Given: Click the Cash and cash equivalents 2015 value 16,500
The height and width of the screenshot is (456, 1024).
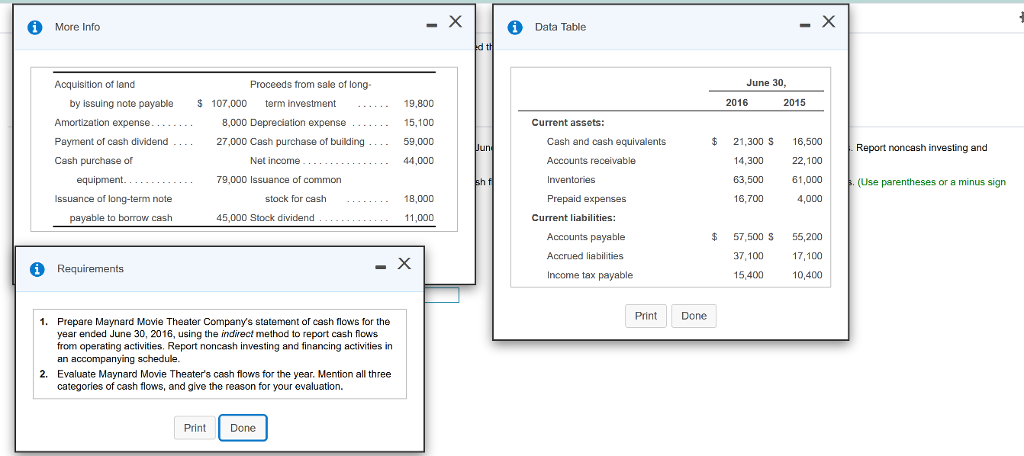Looking at the screenshot, I should coord(808,142).
